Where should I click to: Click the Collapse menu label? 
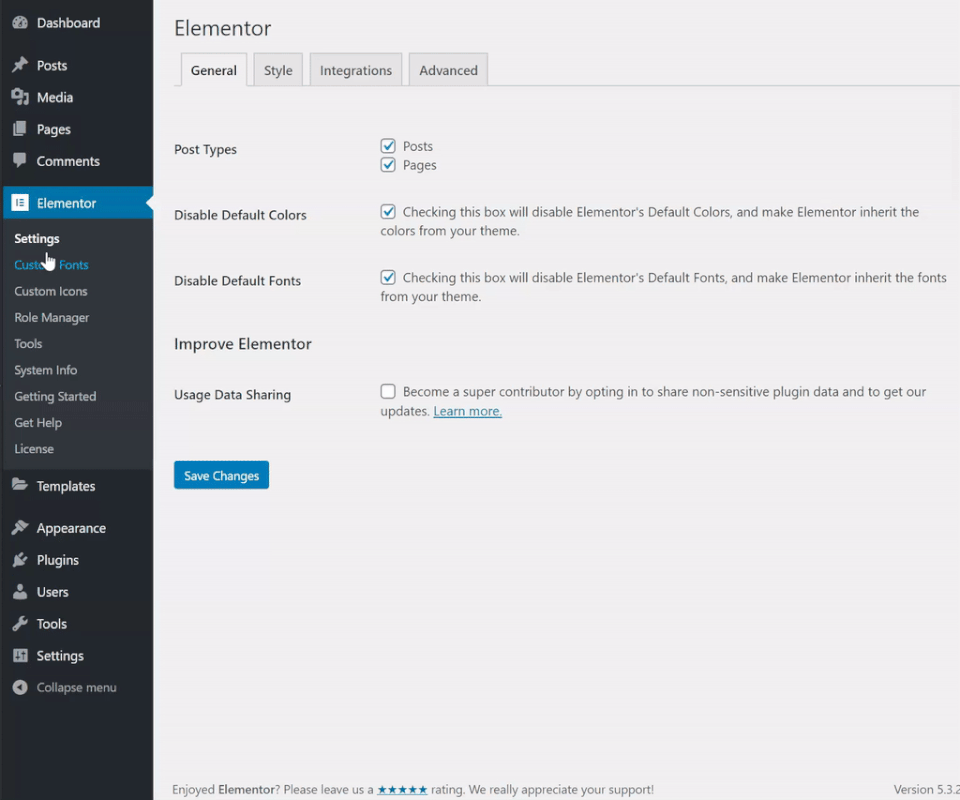tap(76, 687)
